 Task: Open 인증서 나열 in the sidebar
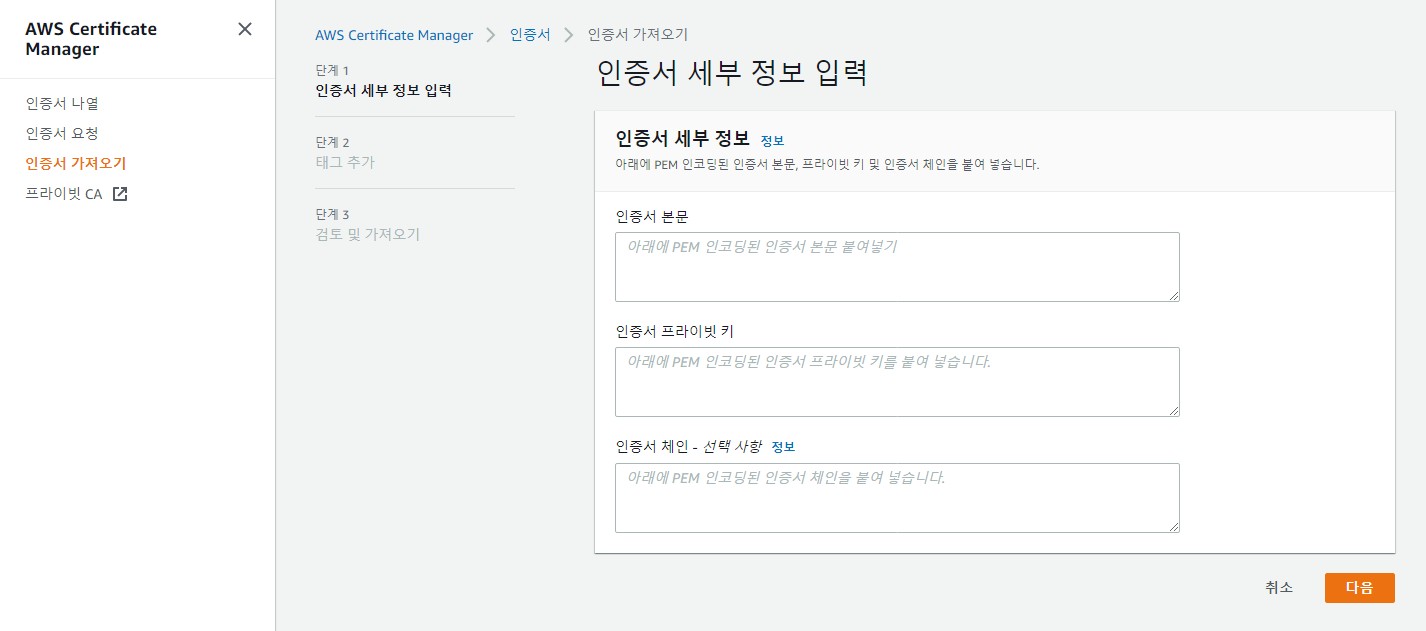point(62,103)
